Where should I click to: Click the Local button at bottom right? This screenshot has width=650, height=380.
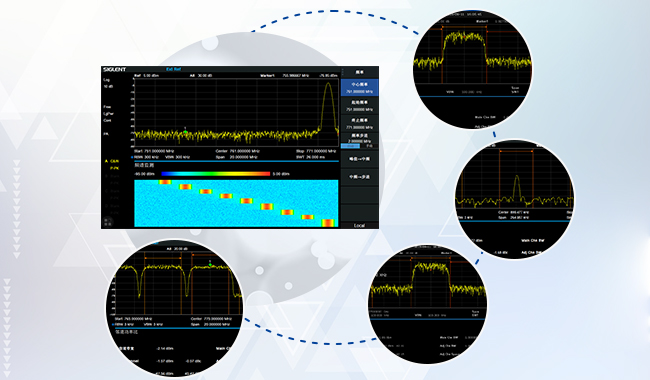coord(359,225)
